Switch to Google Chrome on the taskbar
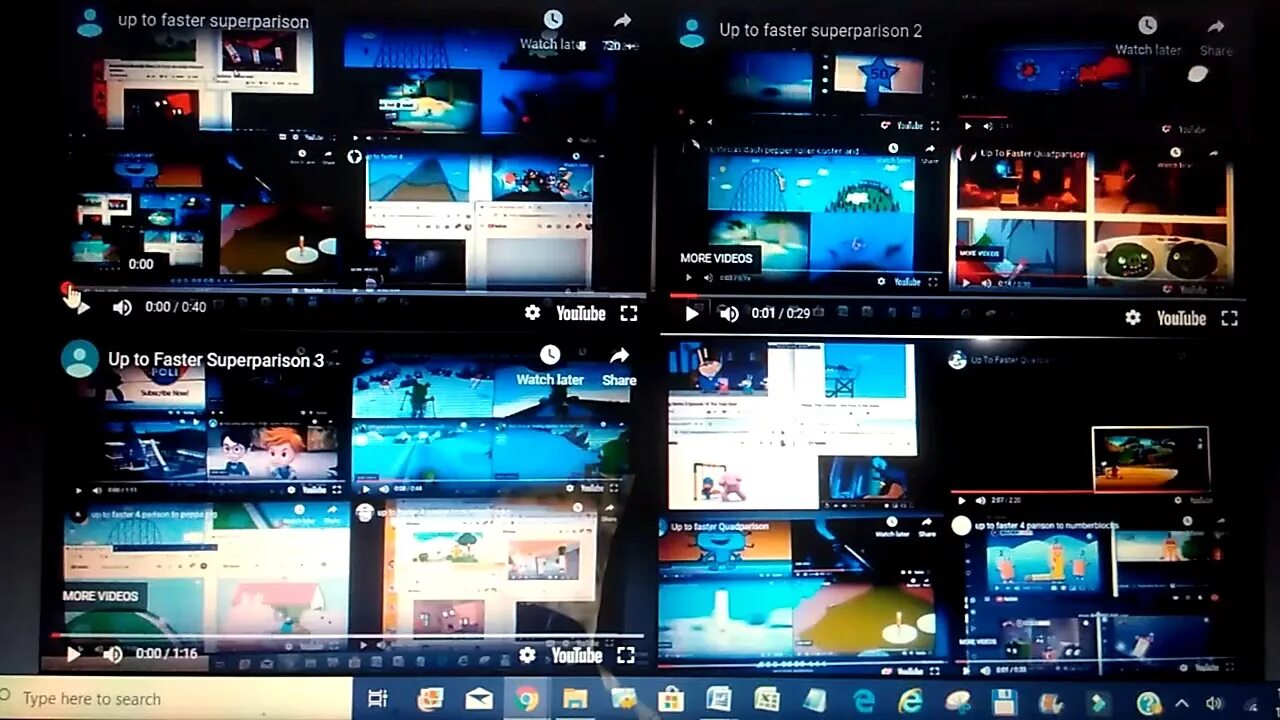The height and width of the screenshot is (720, 1280). point(526,699)
